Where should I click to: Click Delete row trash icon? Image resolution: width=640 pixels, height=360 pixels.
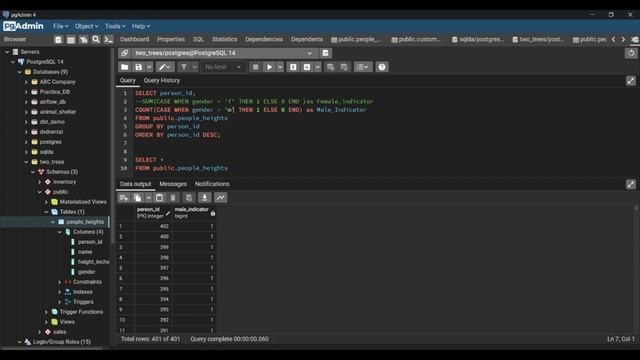point(173,198)
